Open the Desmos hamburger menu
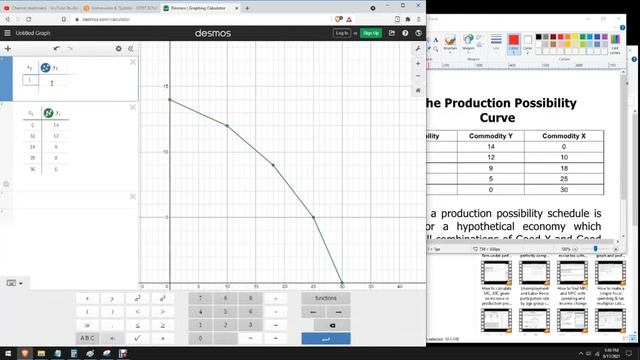This screenshot has height=360, width=640. pos(7,33)
